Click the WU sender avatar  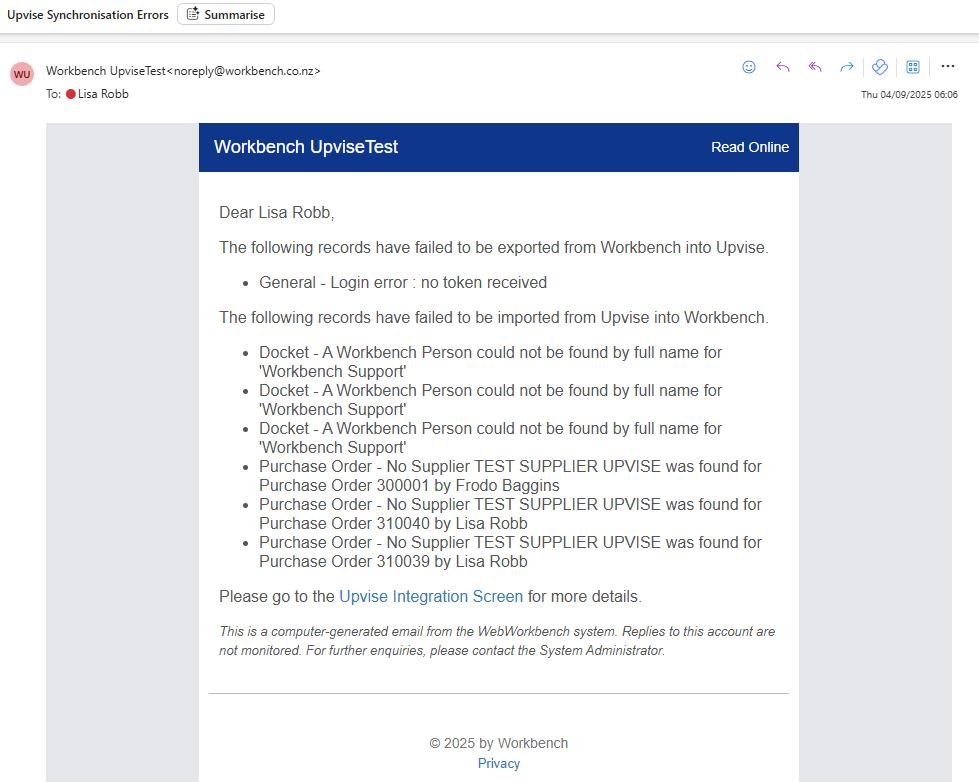point(22,74)
